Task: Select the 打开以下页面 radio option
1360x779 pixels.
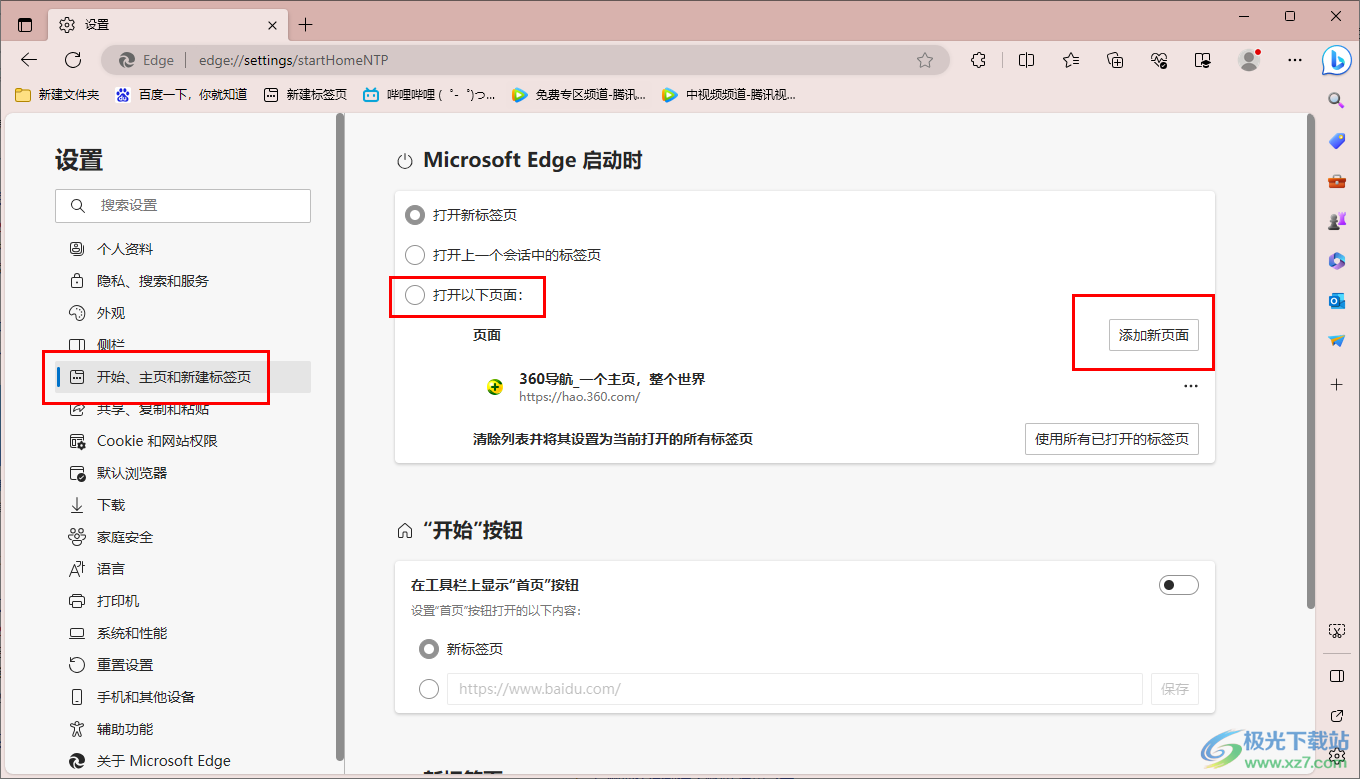Action: 414,295
